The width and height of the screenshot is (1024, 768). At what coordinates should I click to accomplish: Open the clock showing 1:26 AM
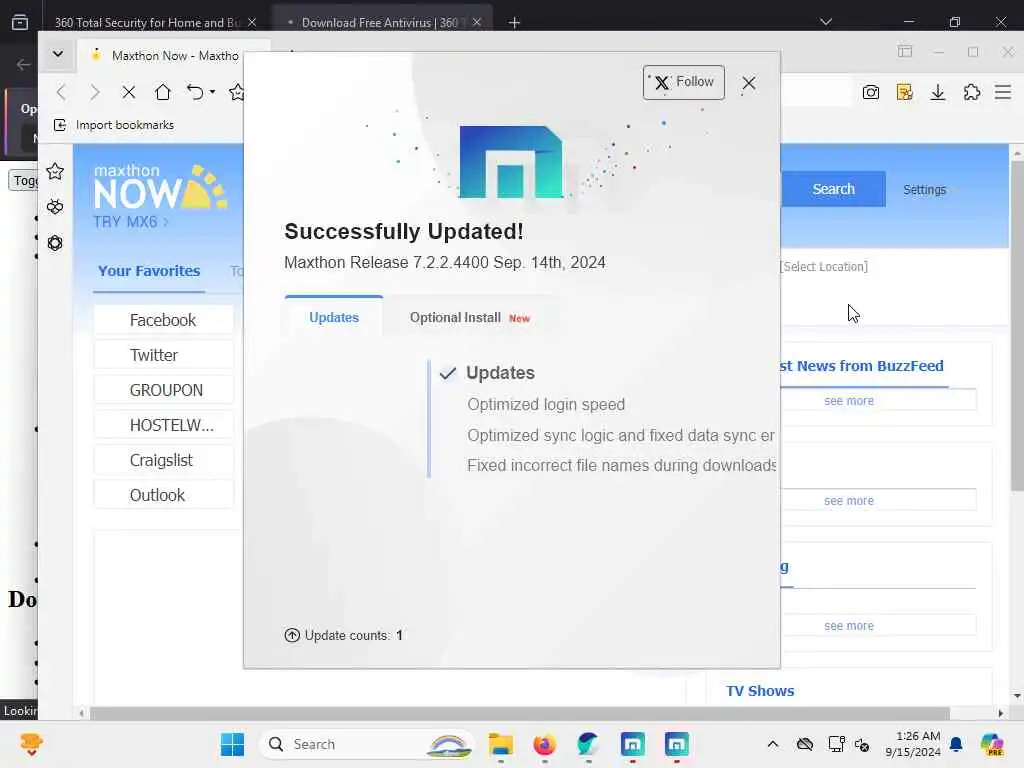pos(913,744)
